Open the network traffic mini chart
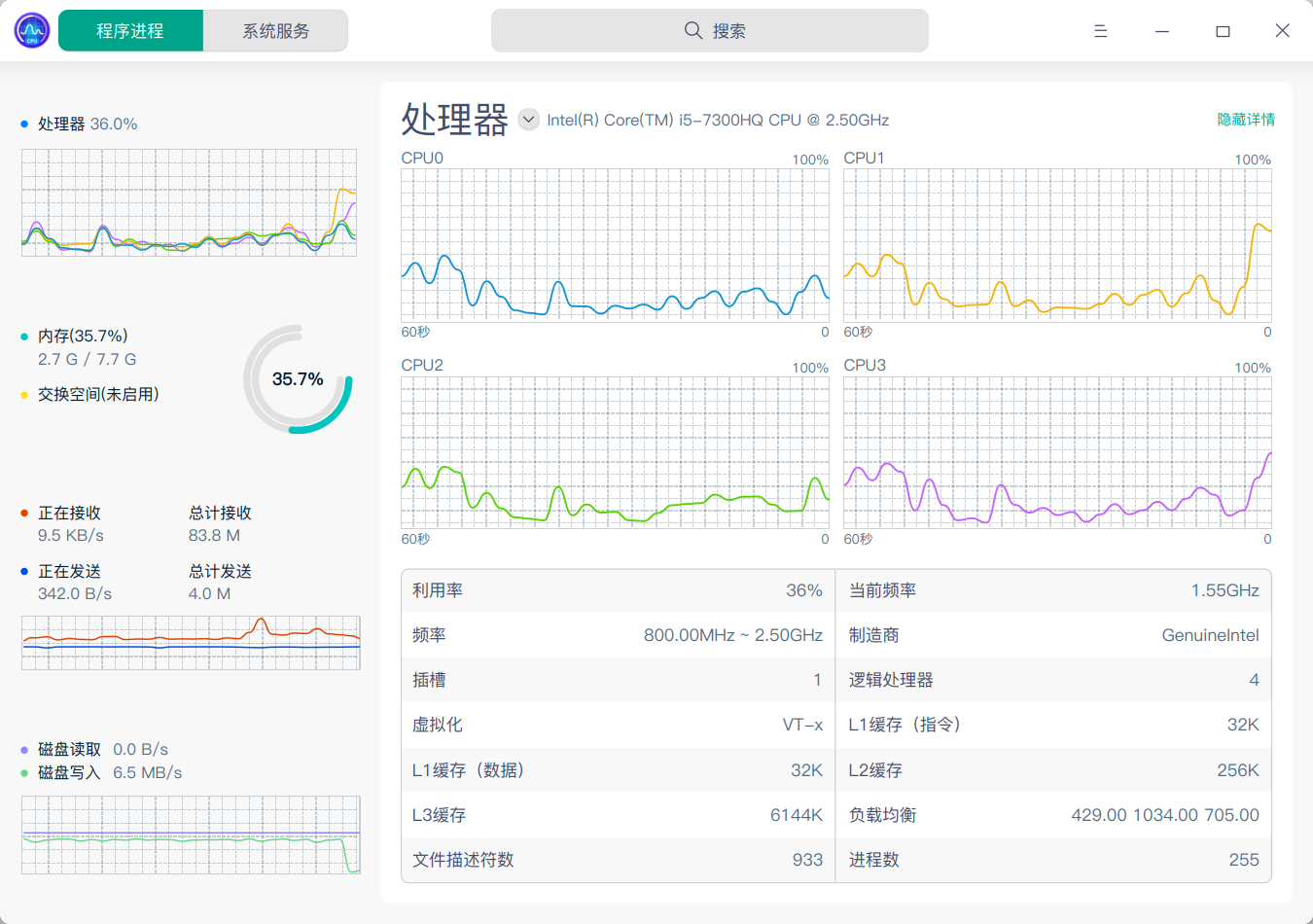The image size is (1313, 924). click(x=191, y=642)
